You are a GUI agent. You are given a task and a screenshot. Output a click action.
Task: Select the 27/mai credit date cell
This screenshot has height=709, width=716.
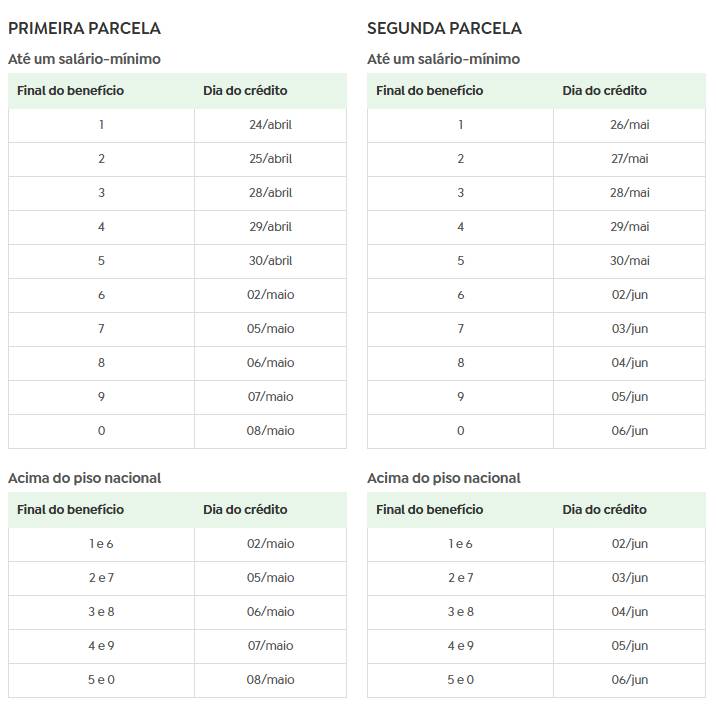click(x=630, y=159)
